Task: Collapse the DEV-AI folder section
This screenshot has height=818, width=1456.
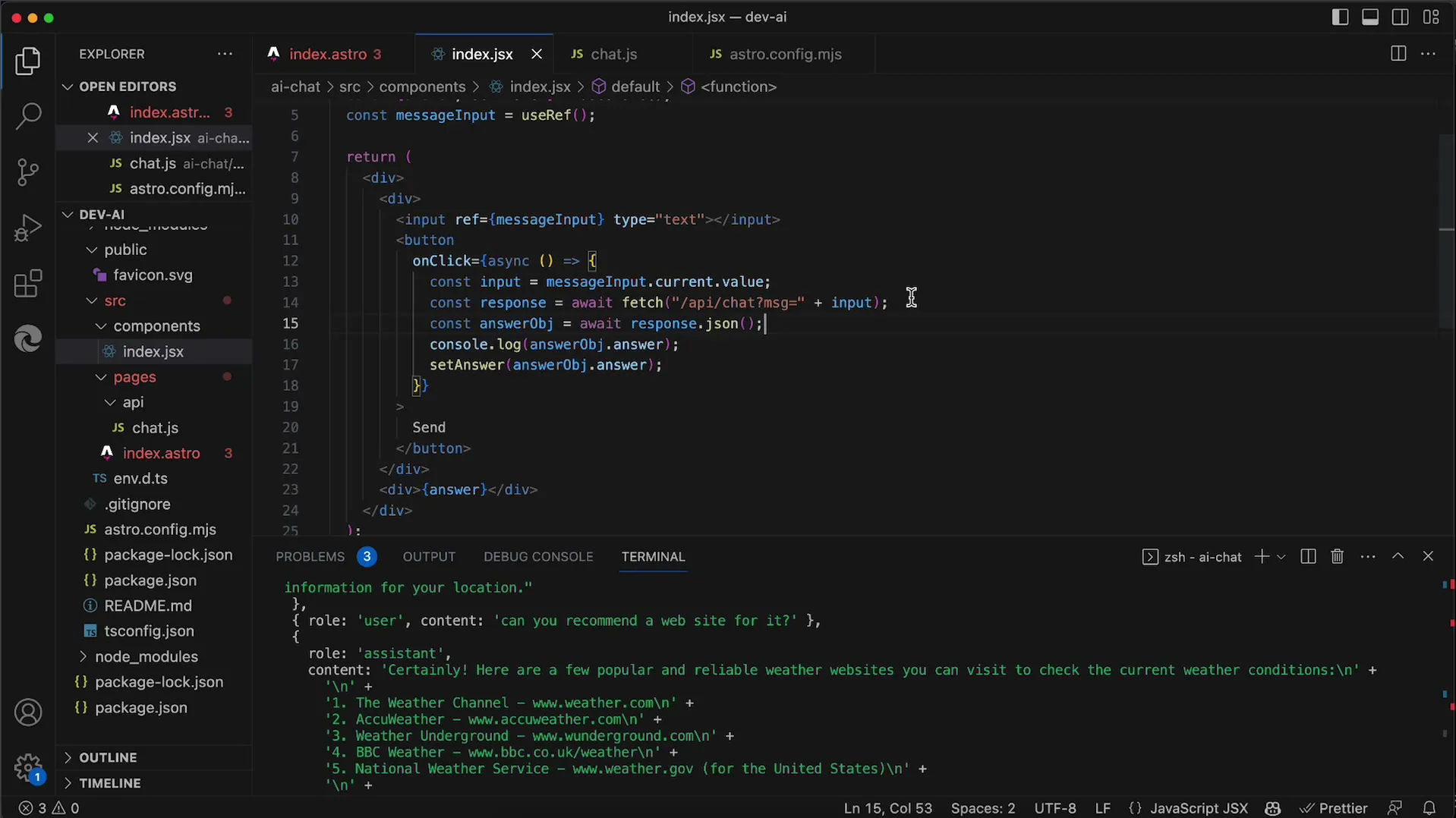Action: [68, 214]
